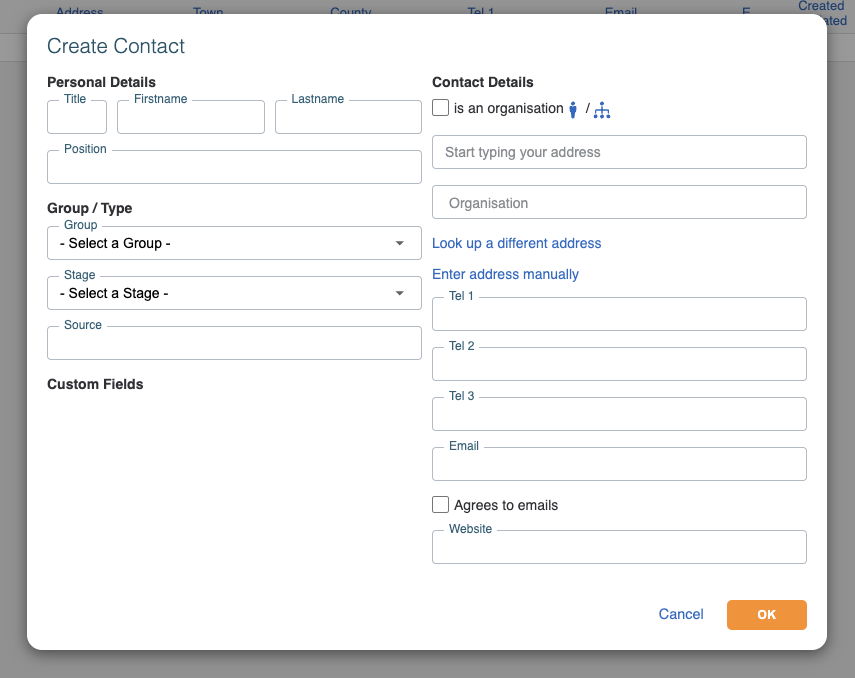Click the Stage dropdown arrow
This screenshot has height=678, width=855.
400,293
